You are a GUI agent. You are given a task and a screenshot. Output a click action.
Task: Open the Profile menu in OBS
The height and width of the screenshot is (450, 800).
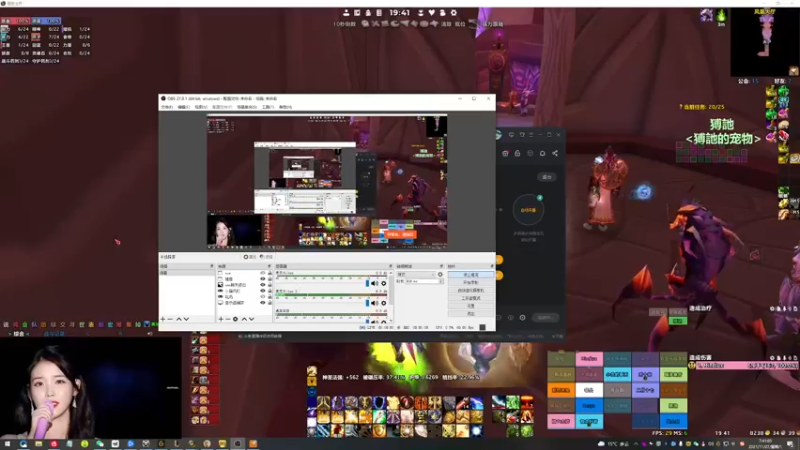(222, 107)
